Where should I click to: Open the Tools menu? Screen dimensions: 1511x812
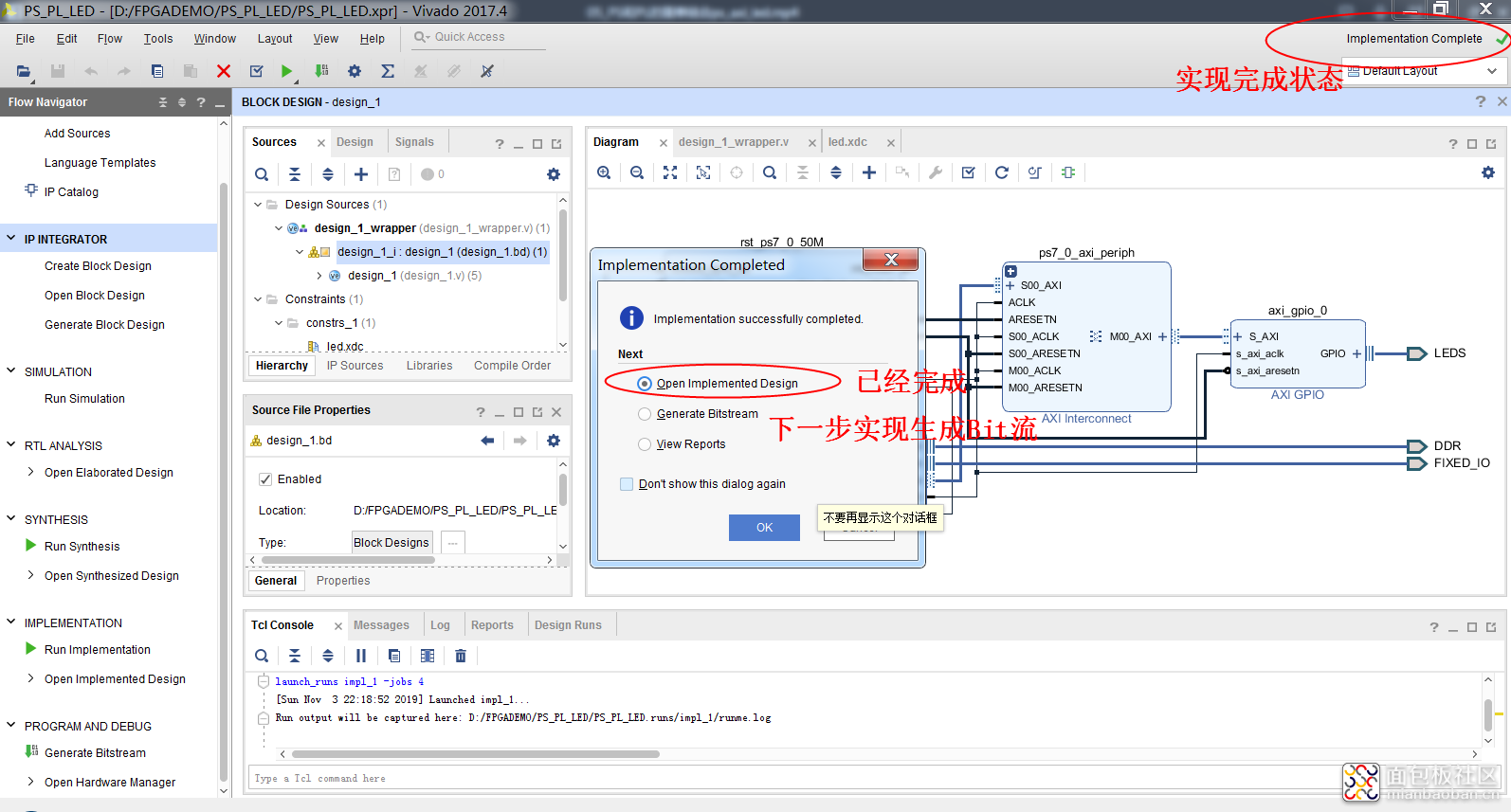[x=158, y=39]
